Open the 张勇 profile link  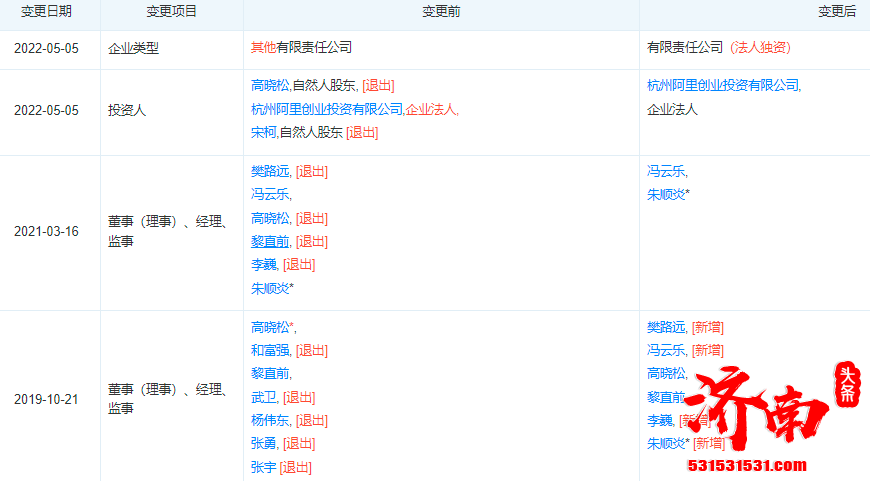pyautogui.click(x=264, y=443)
